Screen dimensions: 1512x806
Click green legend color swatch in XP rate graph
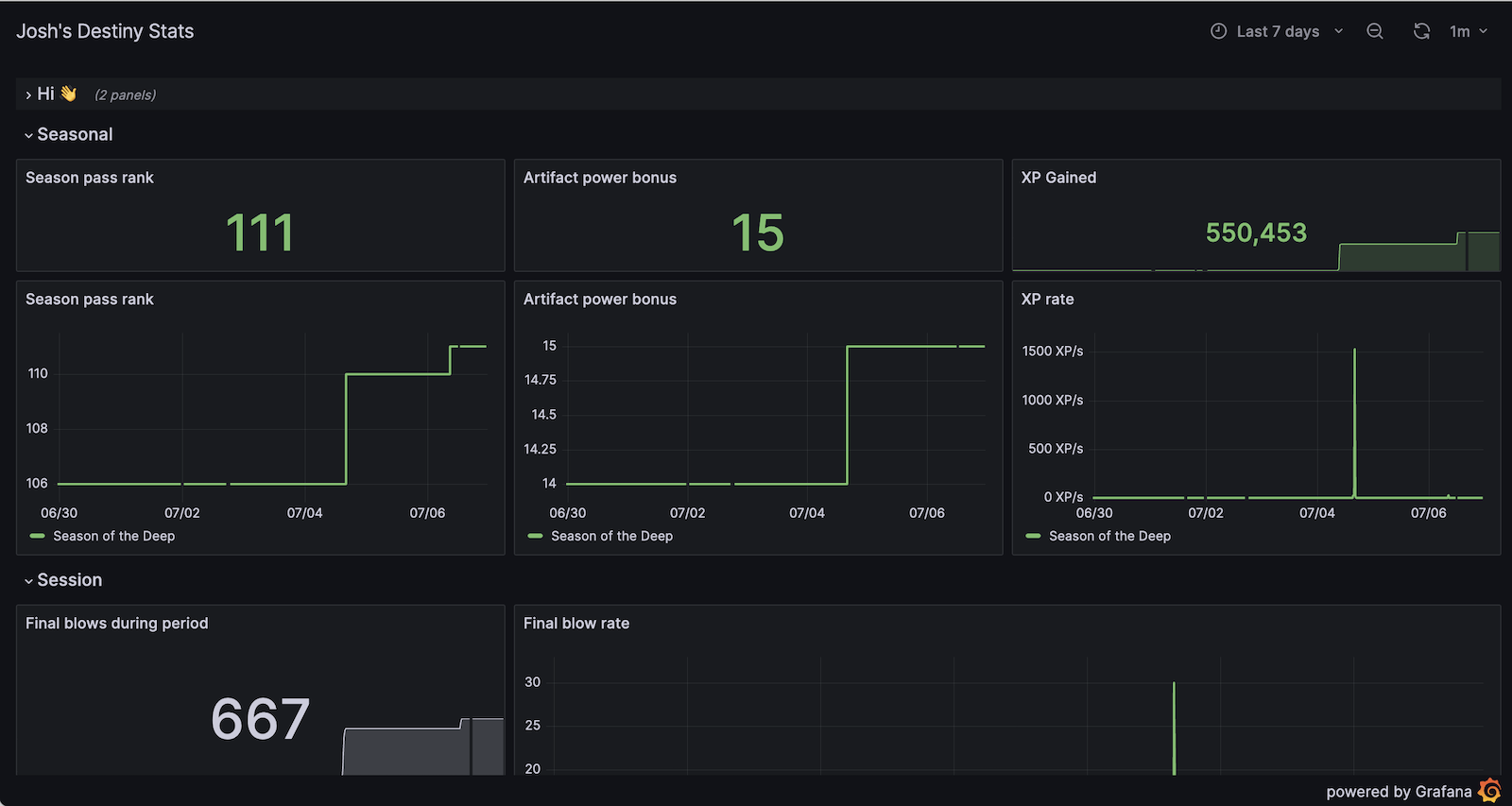[x=1034, y=536]
